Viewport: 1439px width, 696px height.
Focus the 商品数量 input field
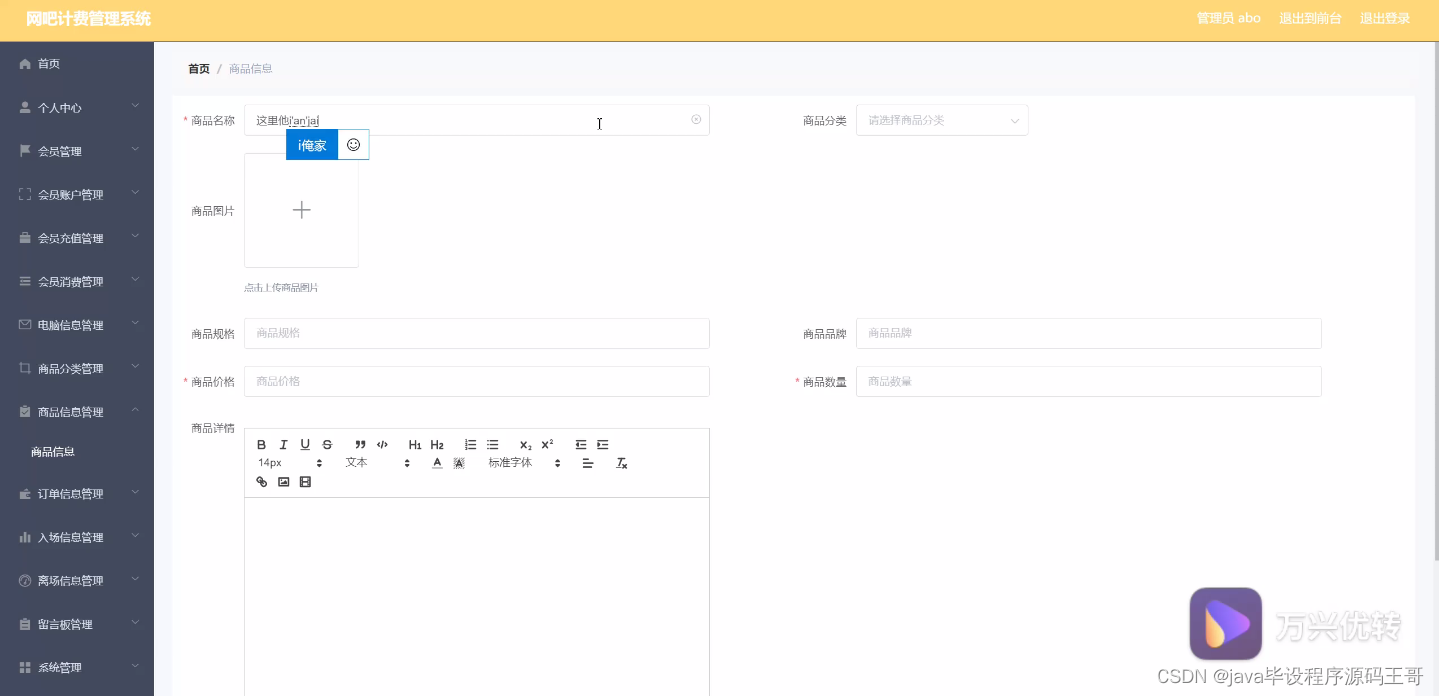click(1089, 381)
